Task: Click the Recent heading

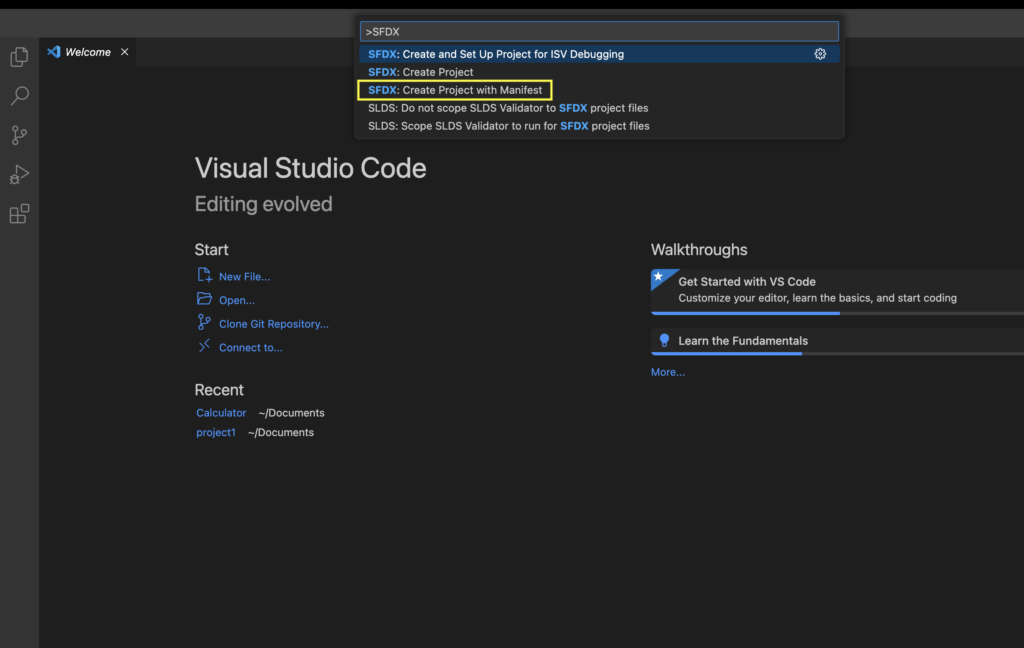Action: [219, 390]
